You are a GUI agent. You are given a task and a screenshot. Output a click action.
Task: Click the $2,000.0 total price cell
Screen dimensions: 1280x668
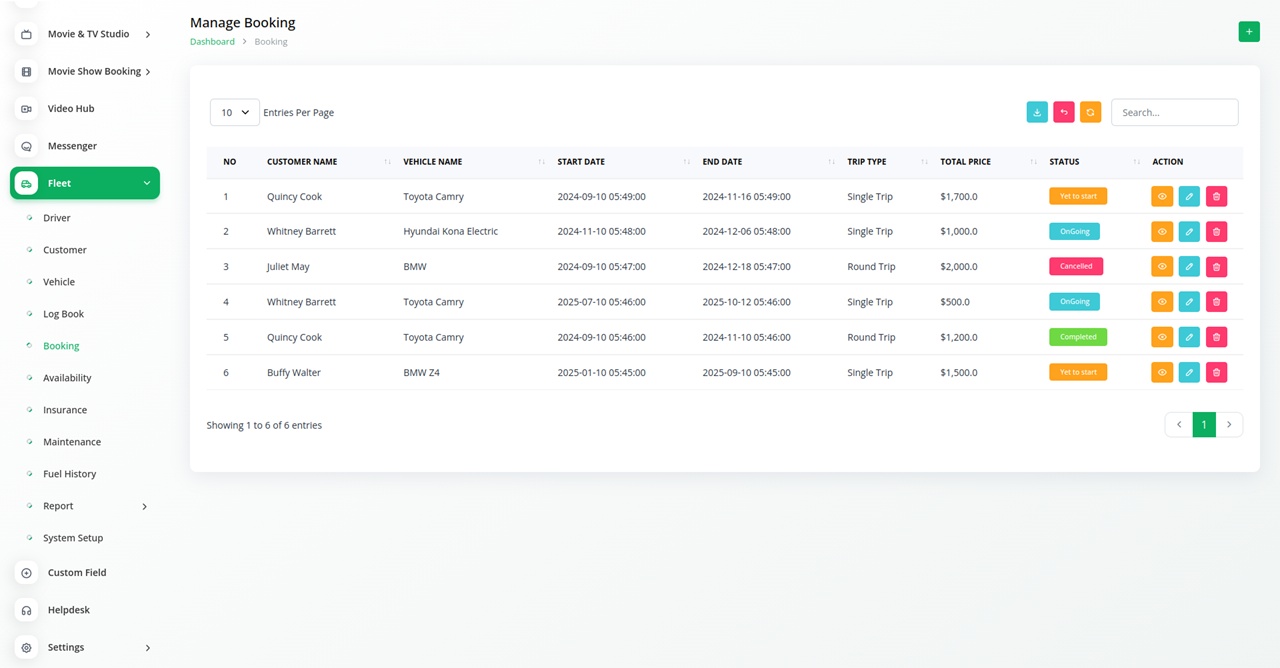(959, 267)
